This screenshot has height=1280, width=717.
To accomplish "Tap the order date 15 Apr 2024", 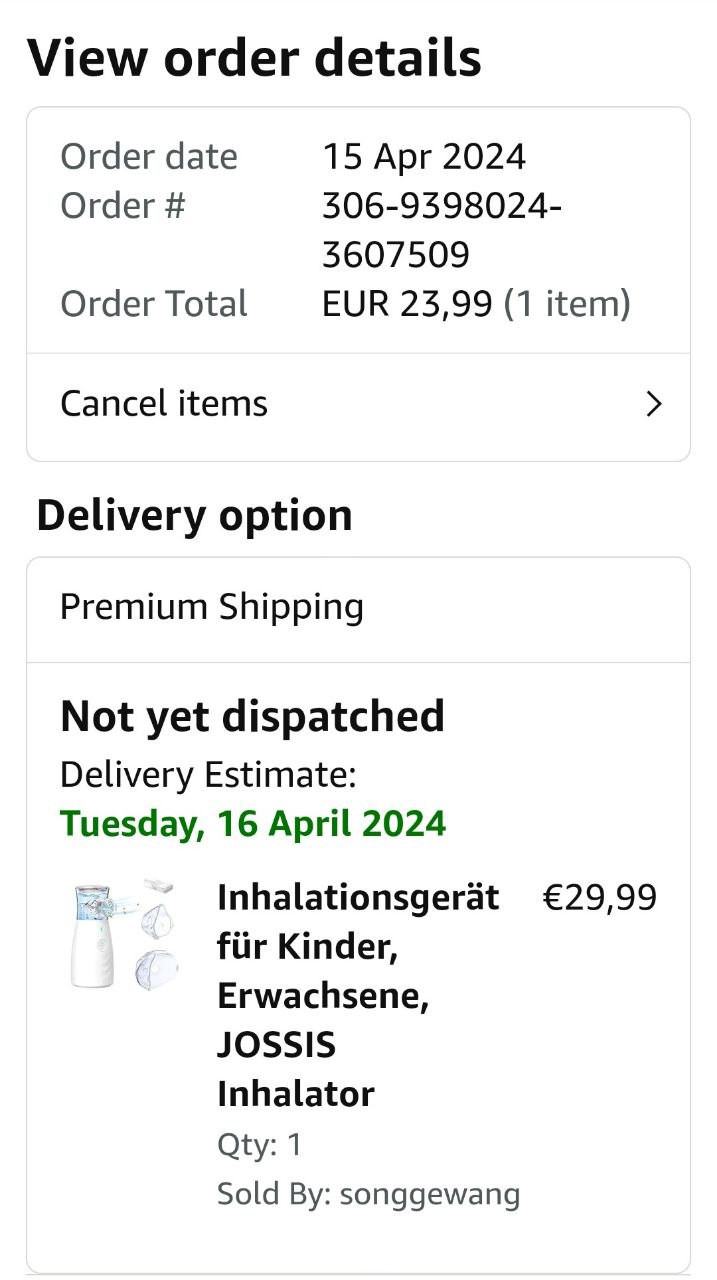I will [423, 157].
